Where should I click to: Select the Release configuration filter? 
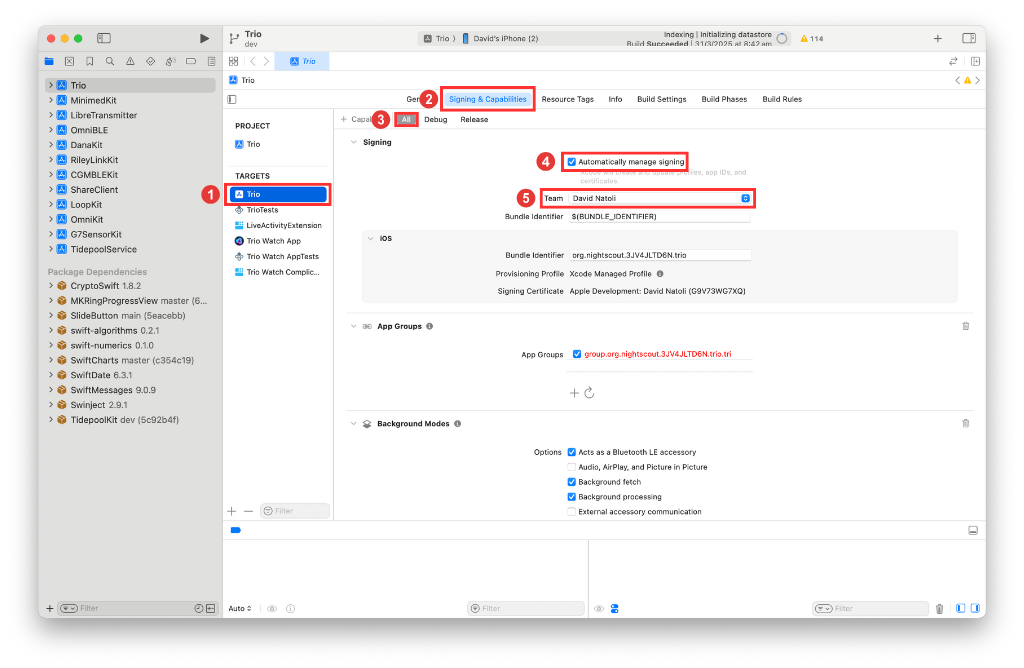point(474,119)
